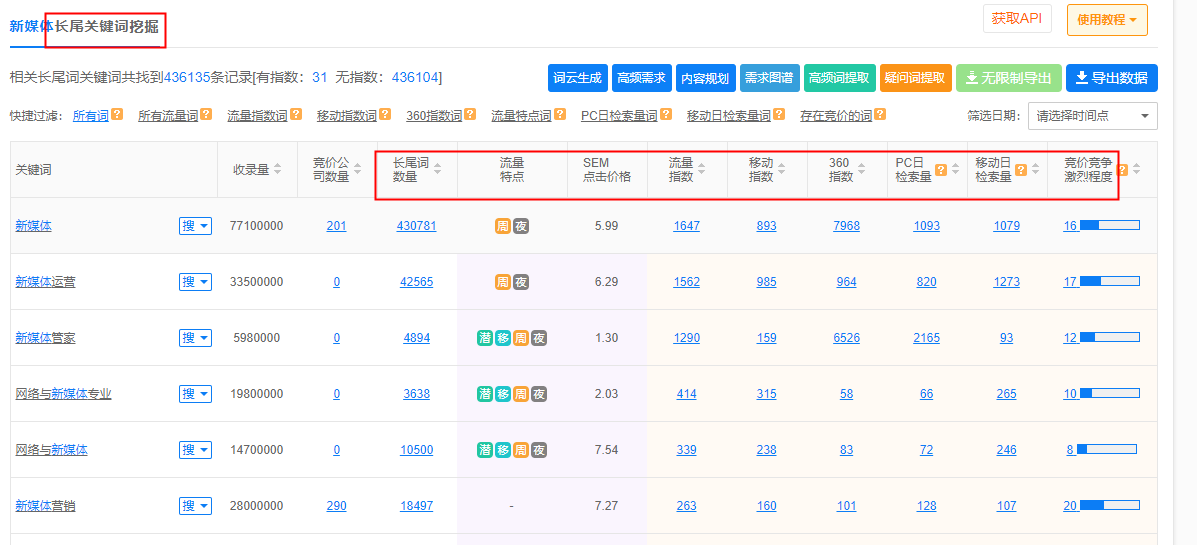Click help icon next to 所有流量词 filter
Viewport: 1197px width, 545px height.
click(x=206, y=115)
